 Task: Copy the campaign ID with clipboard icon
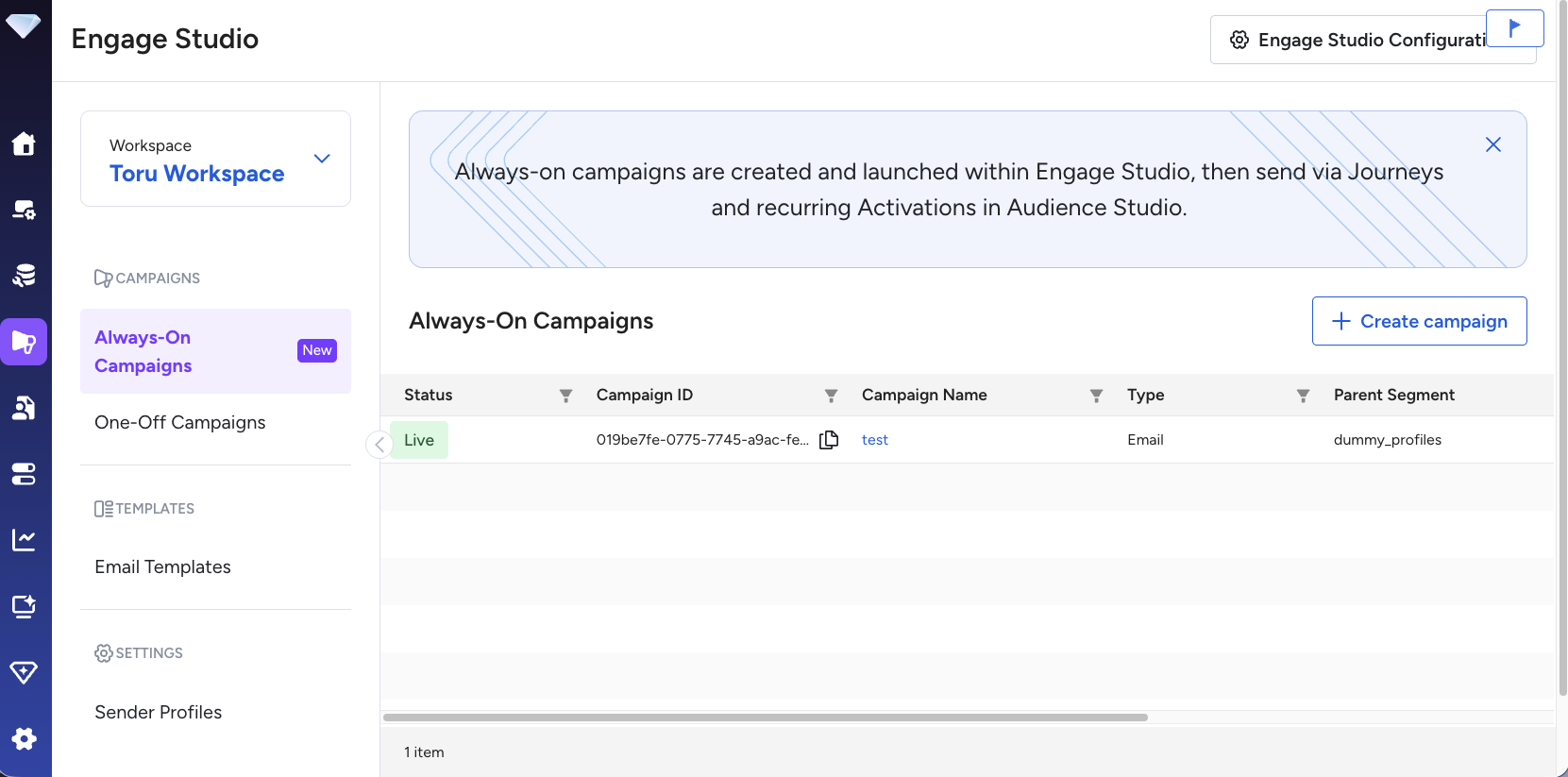829,440
